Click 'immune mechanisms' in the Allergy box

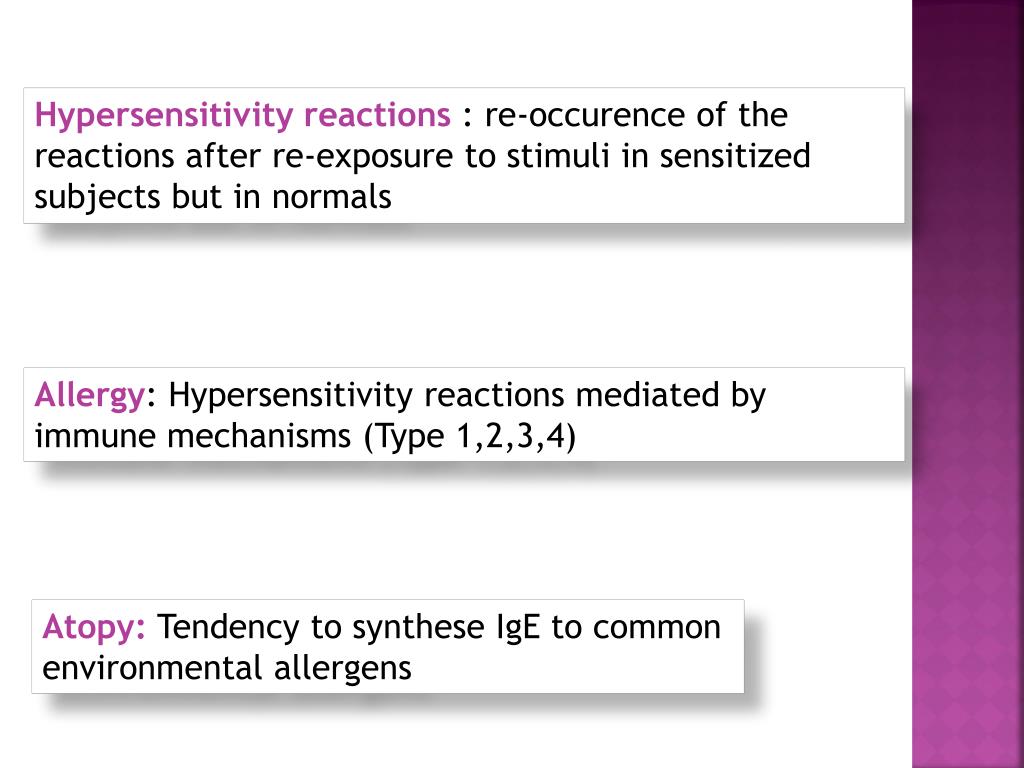click(x=193, y=436)
